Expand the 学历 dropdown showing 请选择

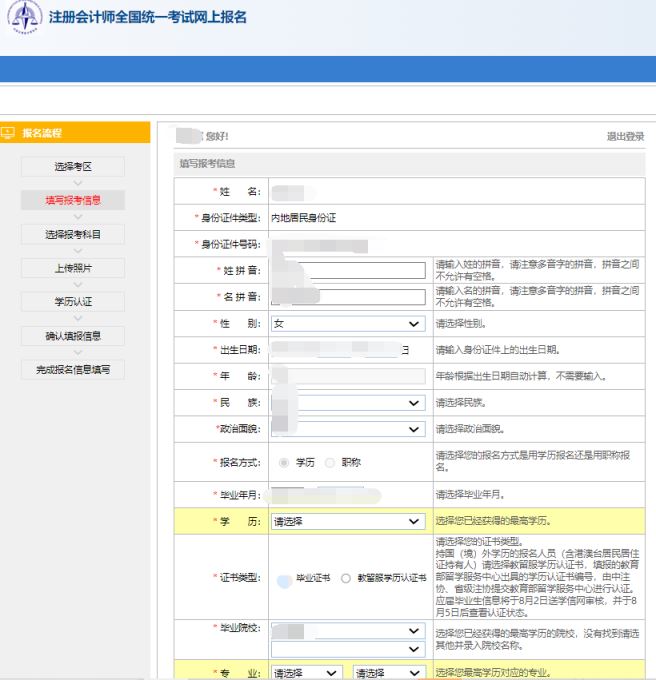click(347, 522)
